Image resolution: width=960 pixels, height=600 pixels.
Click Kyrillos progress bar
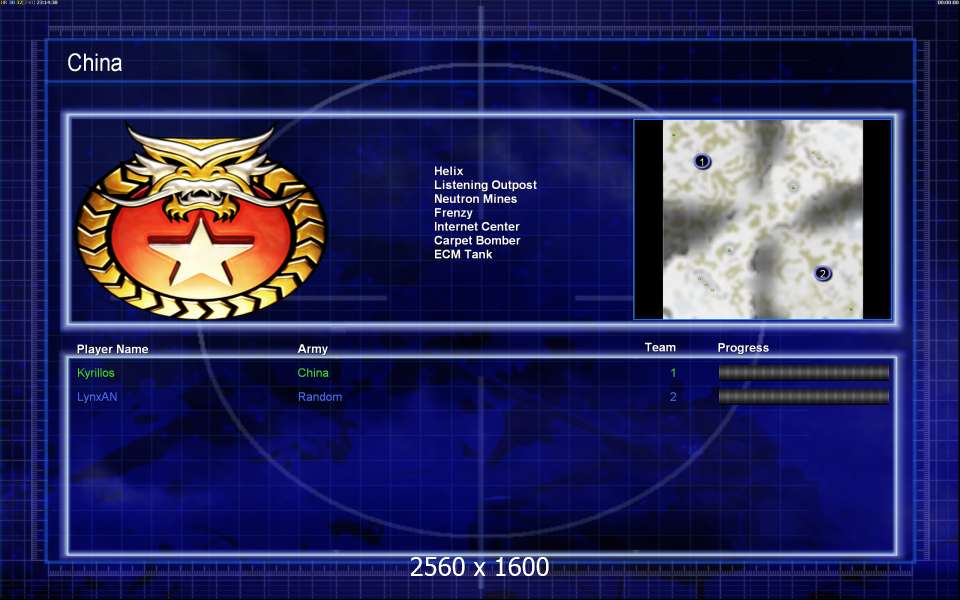pos(803,373)
